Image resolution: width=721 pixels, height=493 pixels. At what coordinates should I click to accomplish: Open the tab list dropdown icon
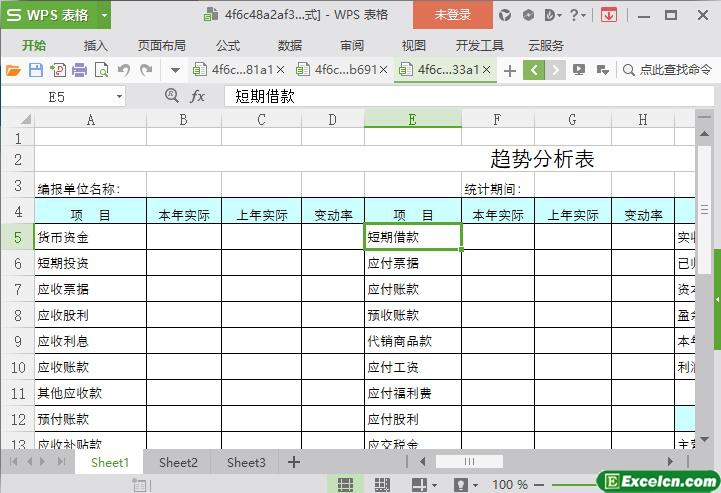602,70
